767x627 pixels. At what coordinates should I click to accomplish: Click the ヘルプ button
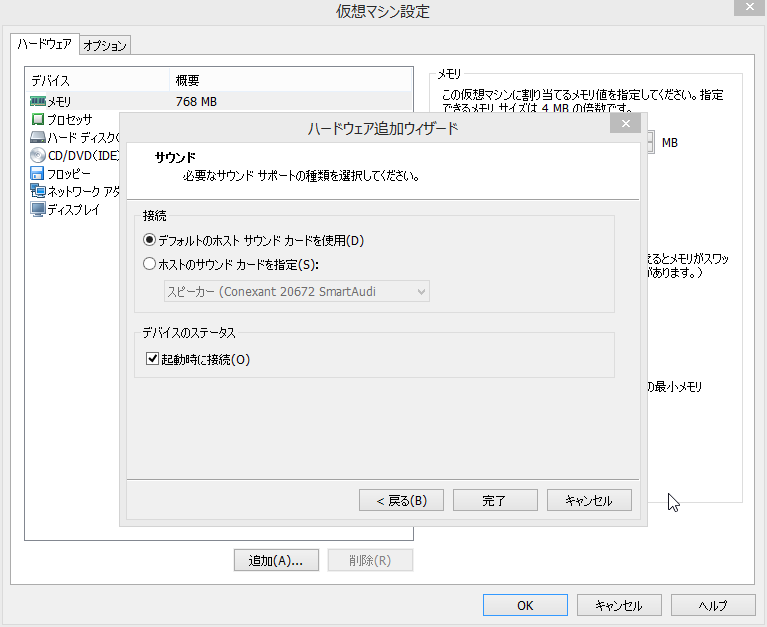(x=713, y=605)
